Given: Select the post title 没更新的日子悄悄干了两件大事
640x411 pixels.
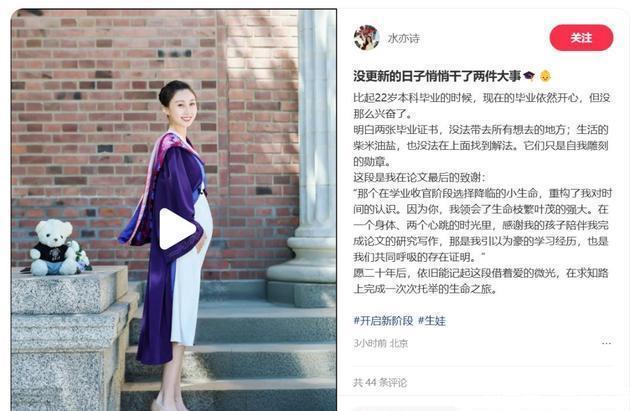Looking at the screenshot, I should click(x=437, y=76).
